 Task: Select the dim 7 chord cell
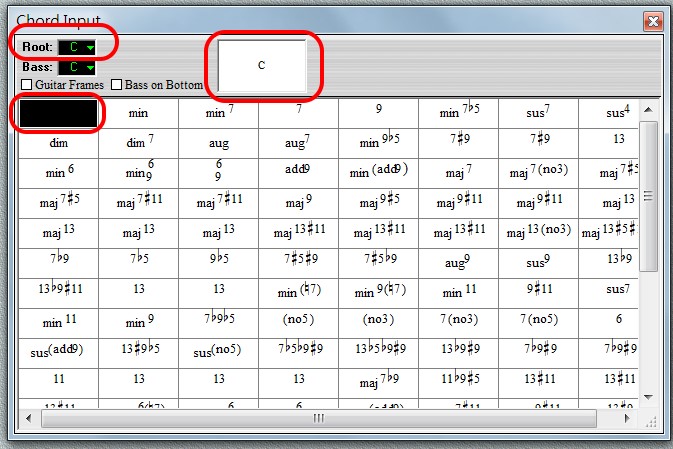click(x=139, y=143)
